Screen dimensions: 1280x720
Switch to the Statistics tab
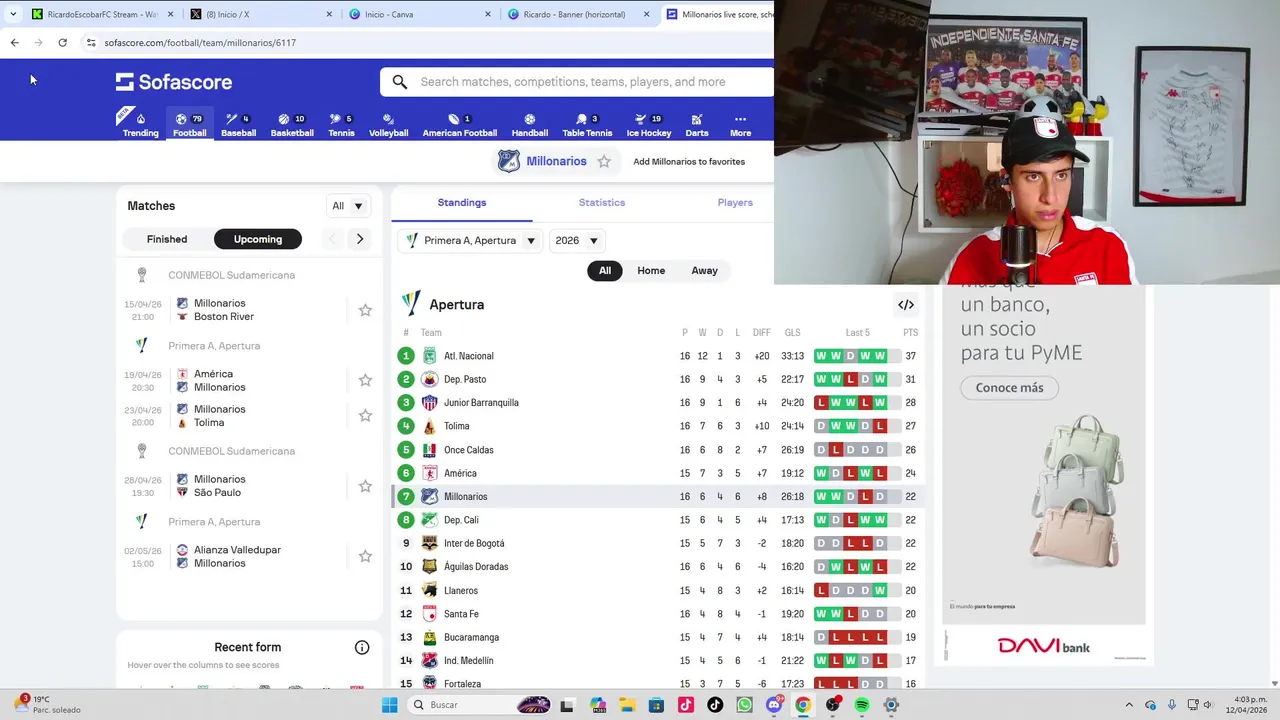[602, 202]
